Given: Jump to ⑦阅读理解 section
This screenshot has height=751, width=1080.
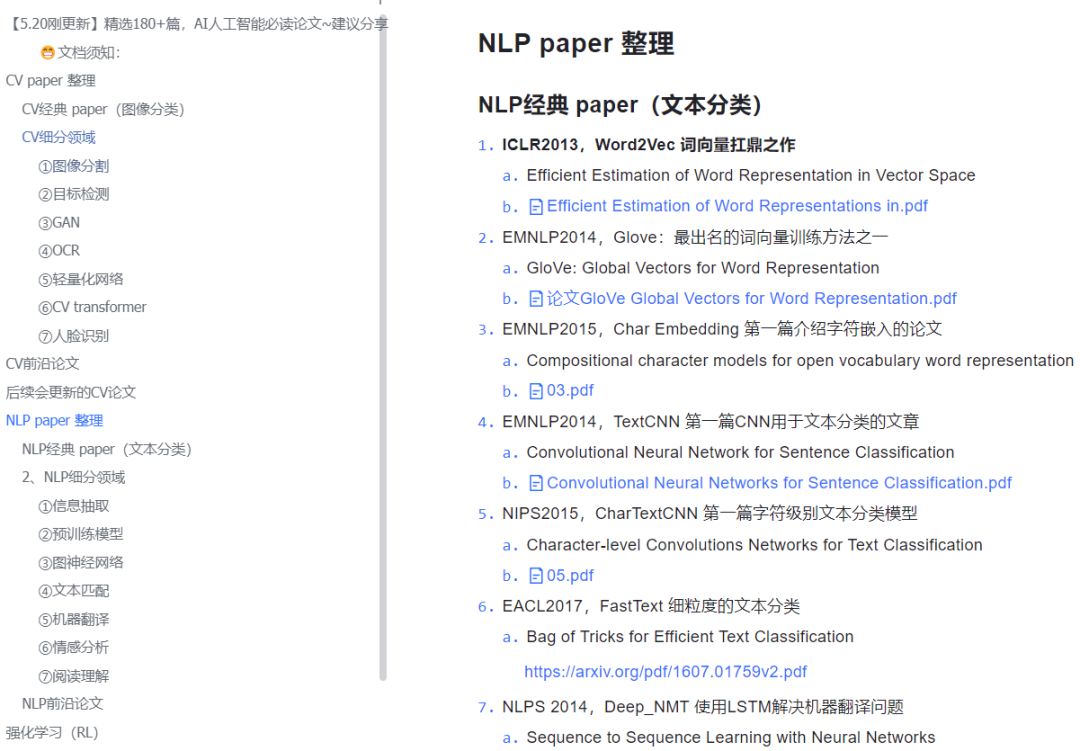Looking at the screenshot, I should (74, 677).
